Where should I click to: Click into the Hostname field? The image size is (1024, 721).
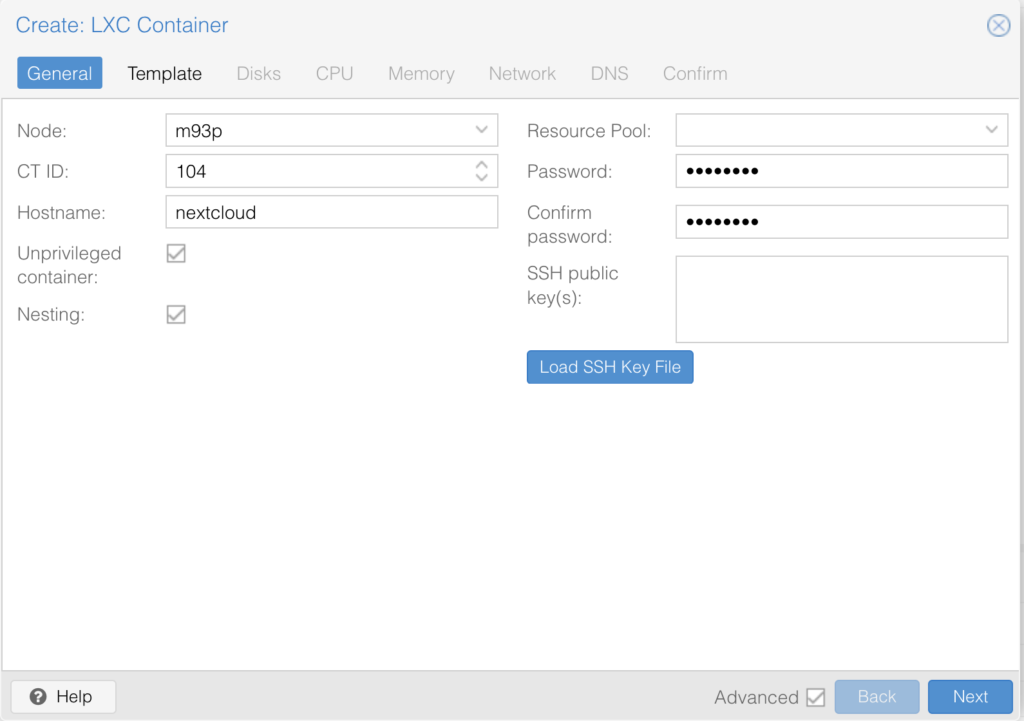point(331,212)
